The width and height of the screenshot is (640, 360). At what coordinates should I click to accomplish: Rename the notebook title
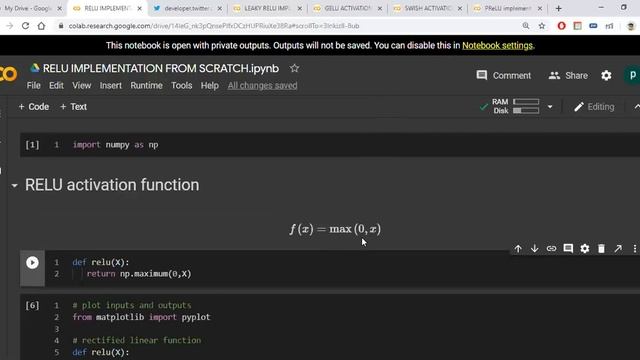click(161, 68)
